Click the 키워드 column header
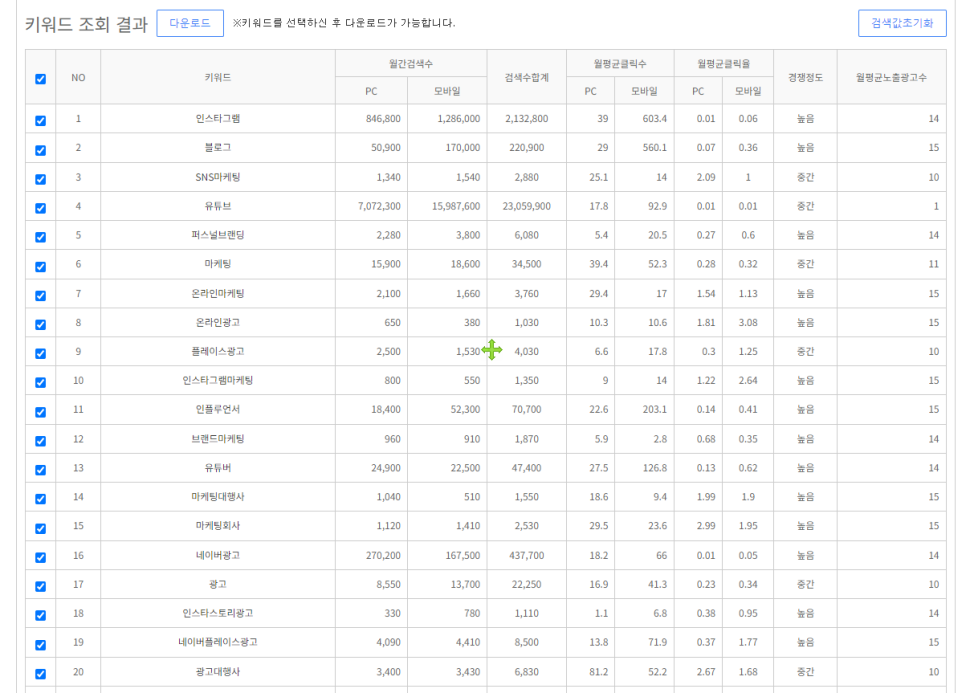 click(218, 78)
